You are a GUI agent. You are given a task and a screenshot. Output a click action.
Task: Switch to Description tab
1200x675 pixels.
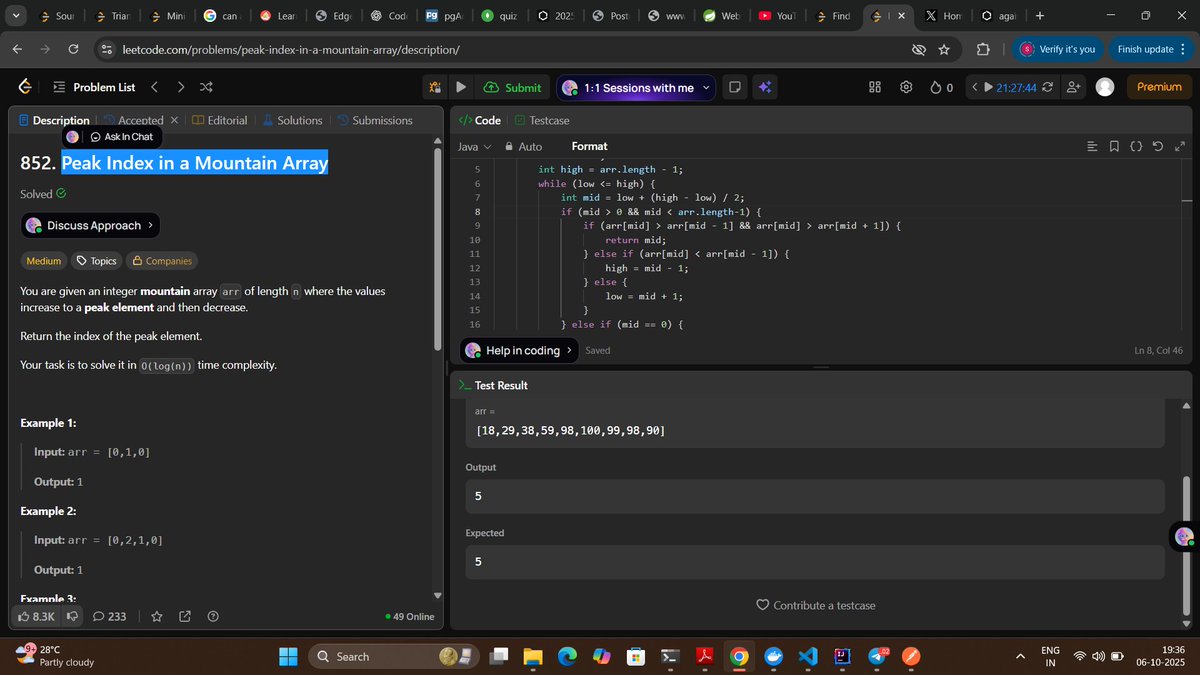coord(54,120)
